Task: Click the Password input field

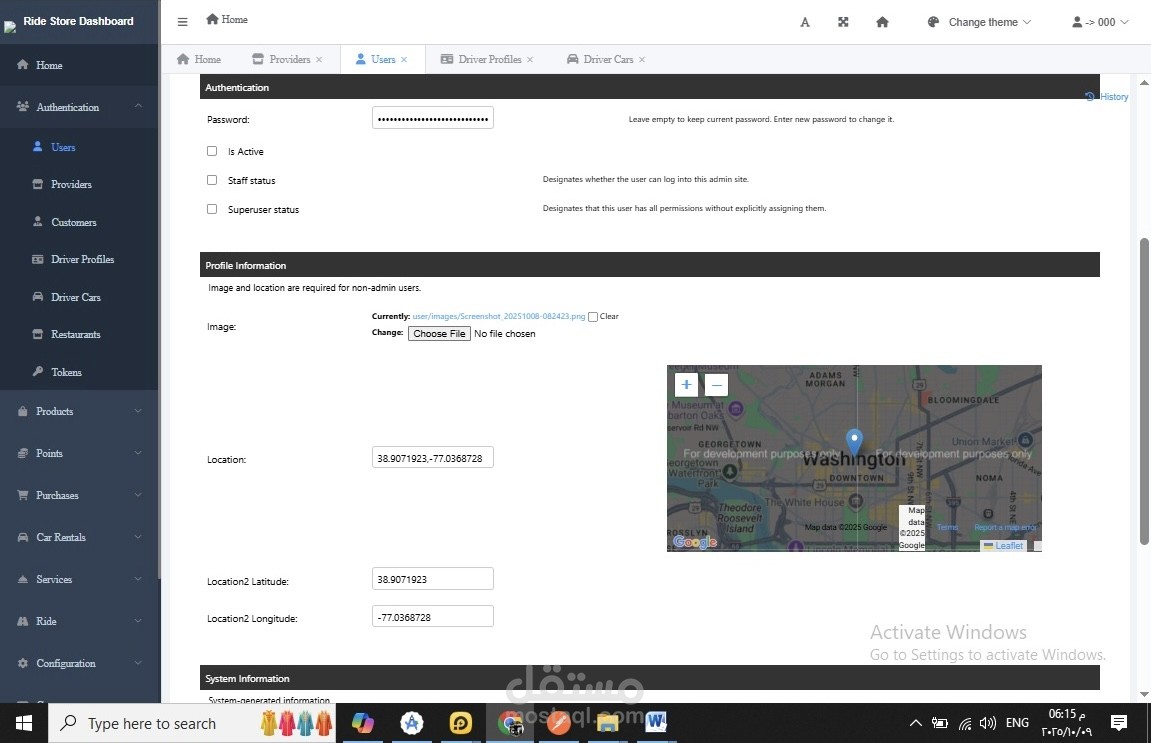Action: (x=432, y=118)
